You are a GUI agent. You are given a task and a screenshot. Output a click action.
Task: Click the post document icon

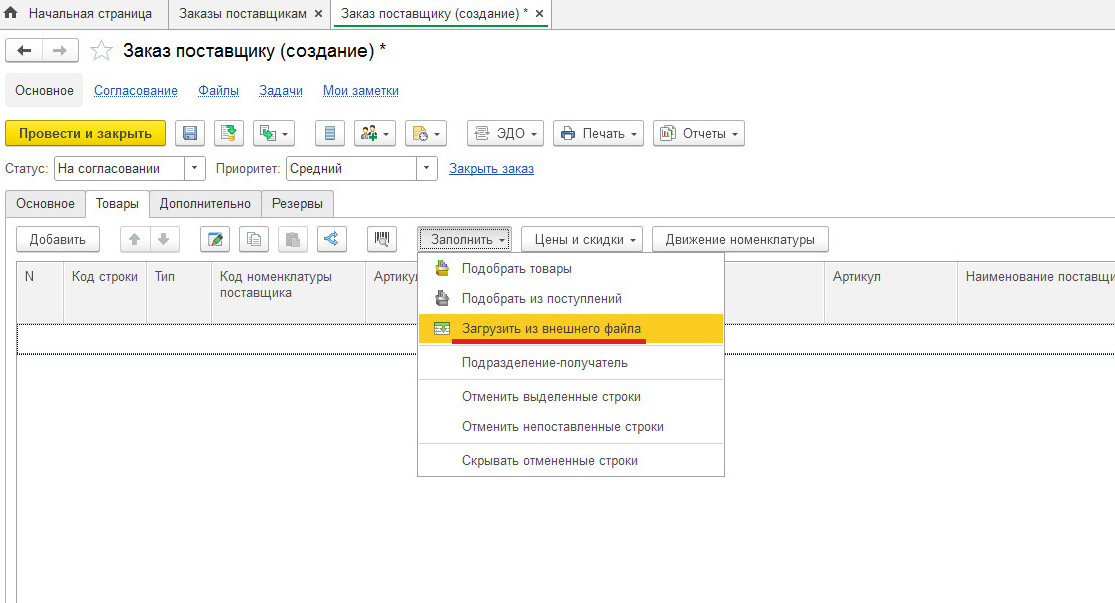229,133
